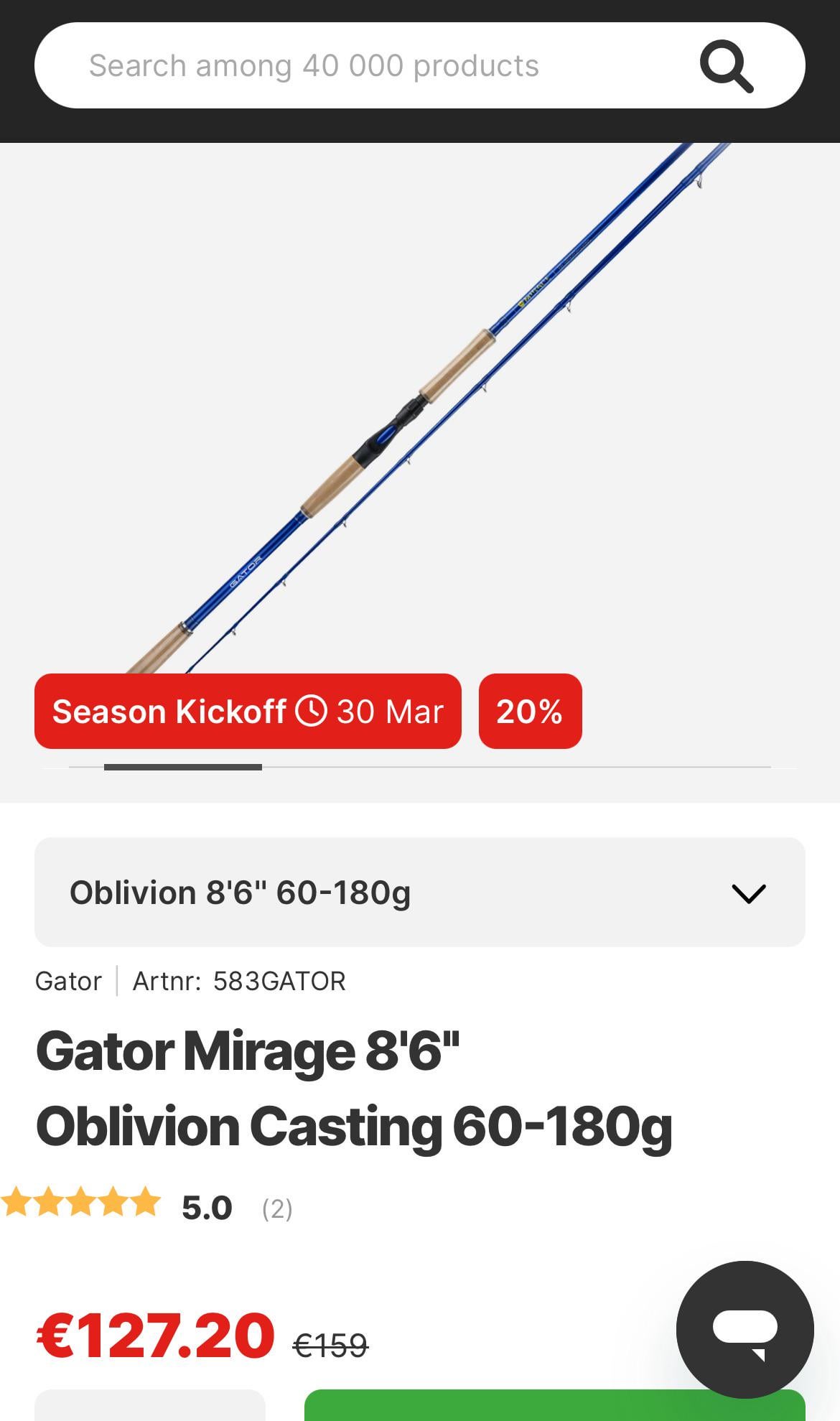
Task: Click the Gator Mirage product title
Action: [353, 1088]
